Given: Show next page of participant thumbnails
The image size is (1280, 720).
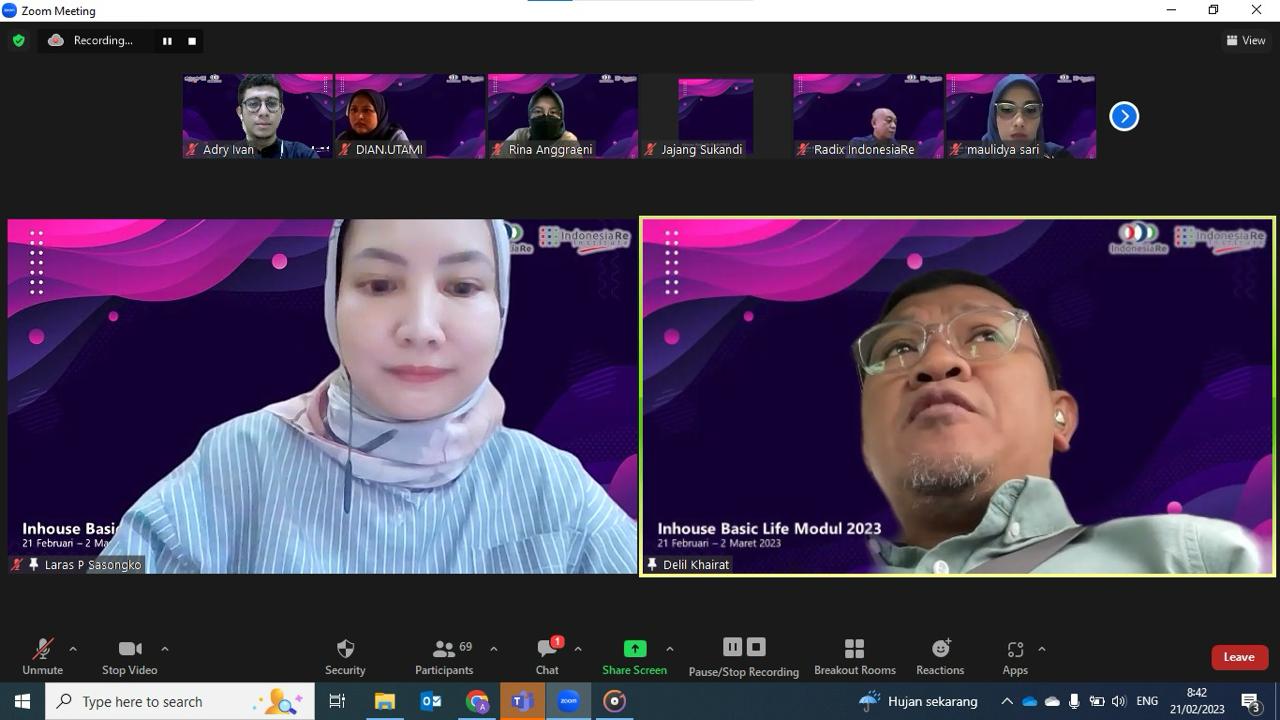Looking at the screenshot, I should click(1124, 116).
